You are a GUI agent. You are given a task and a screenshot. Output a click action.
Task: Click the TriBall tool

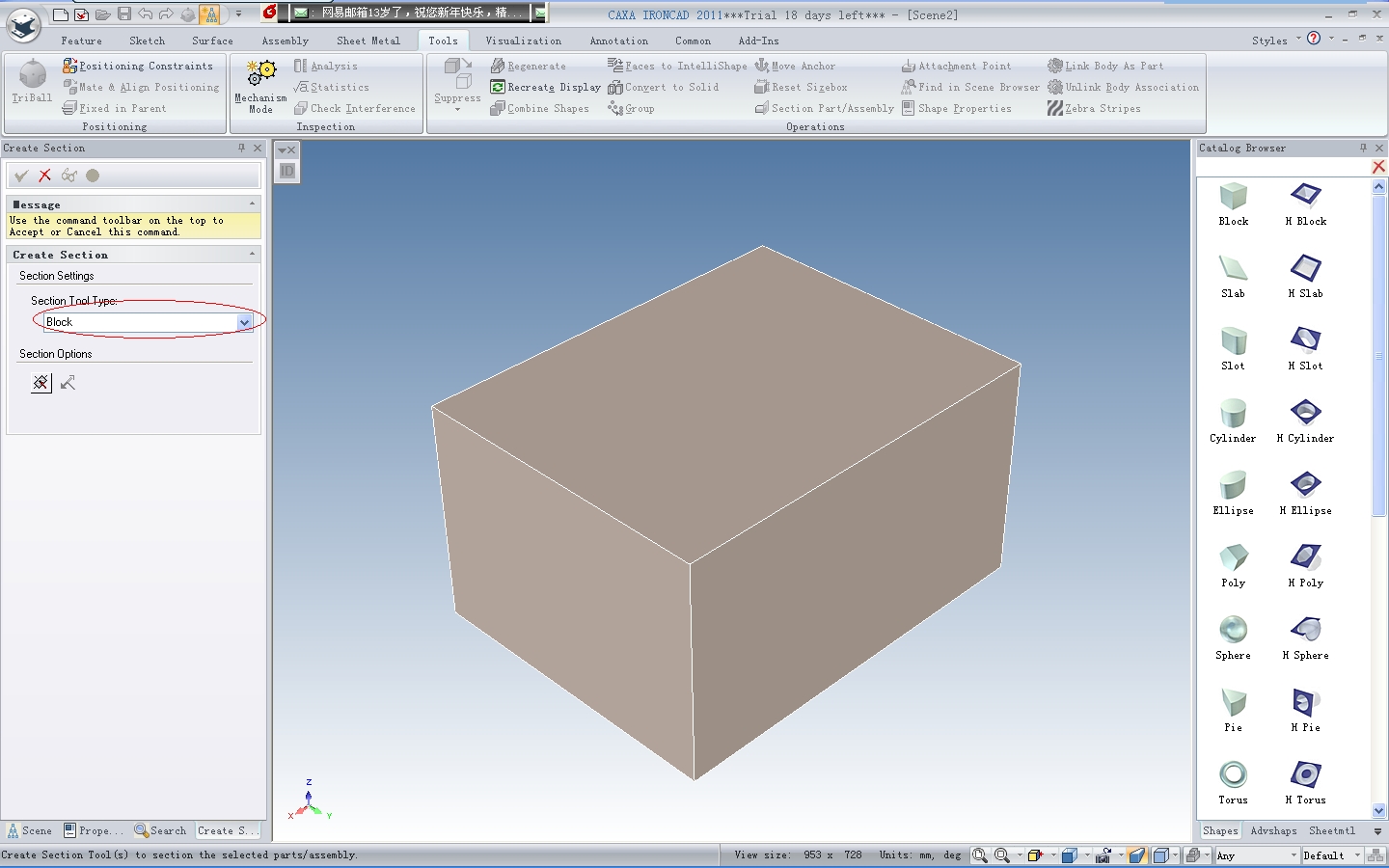click(32, 81)
